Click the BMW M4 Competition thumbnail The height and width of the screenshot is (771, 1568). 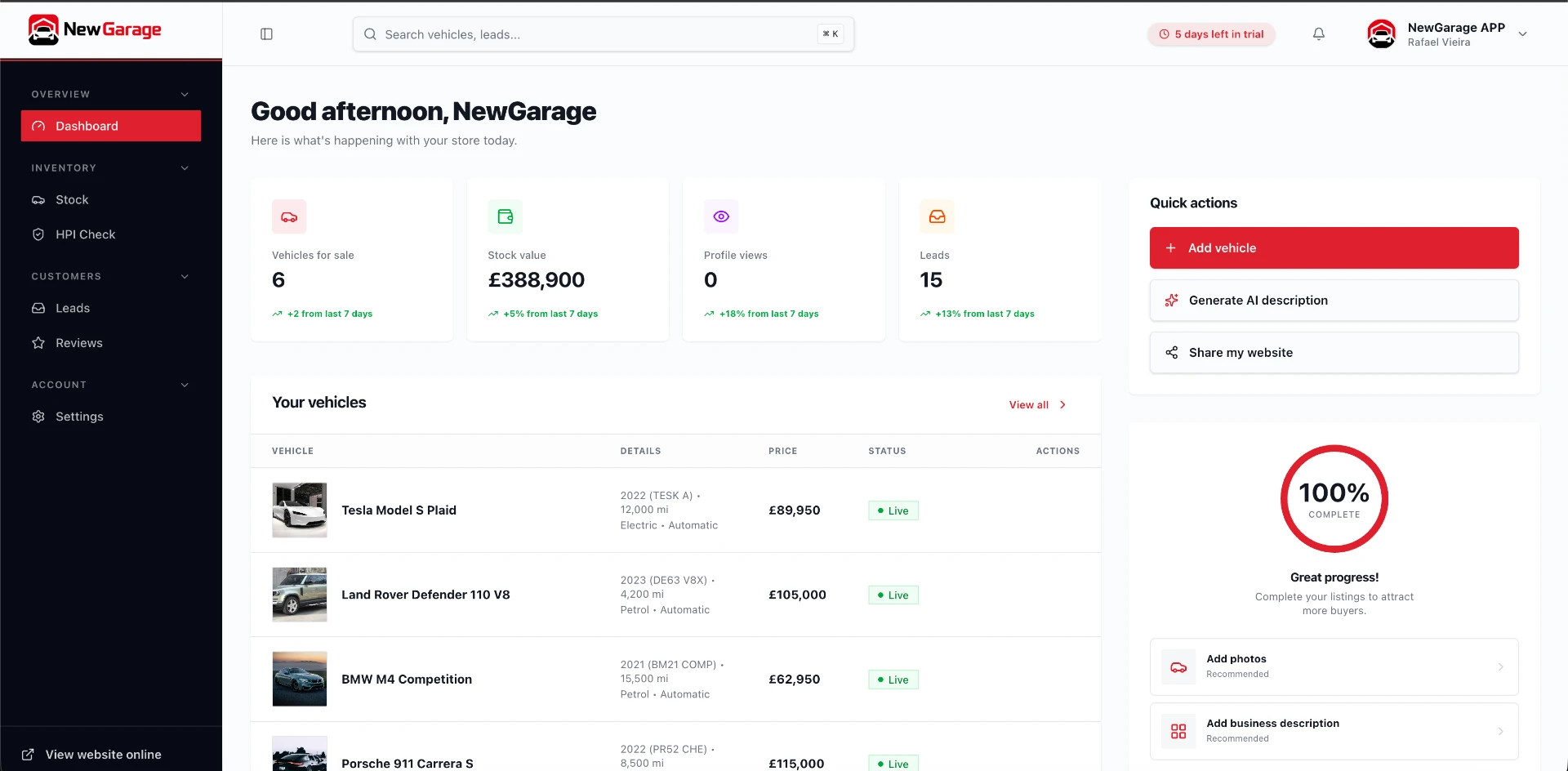click(x=300, y=680)
